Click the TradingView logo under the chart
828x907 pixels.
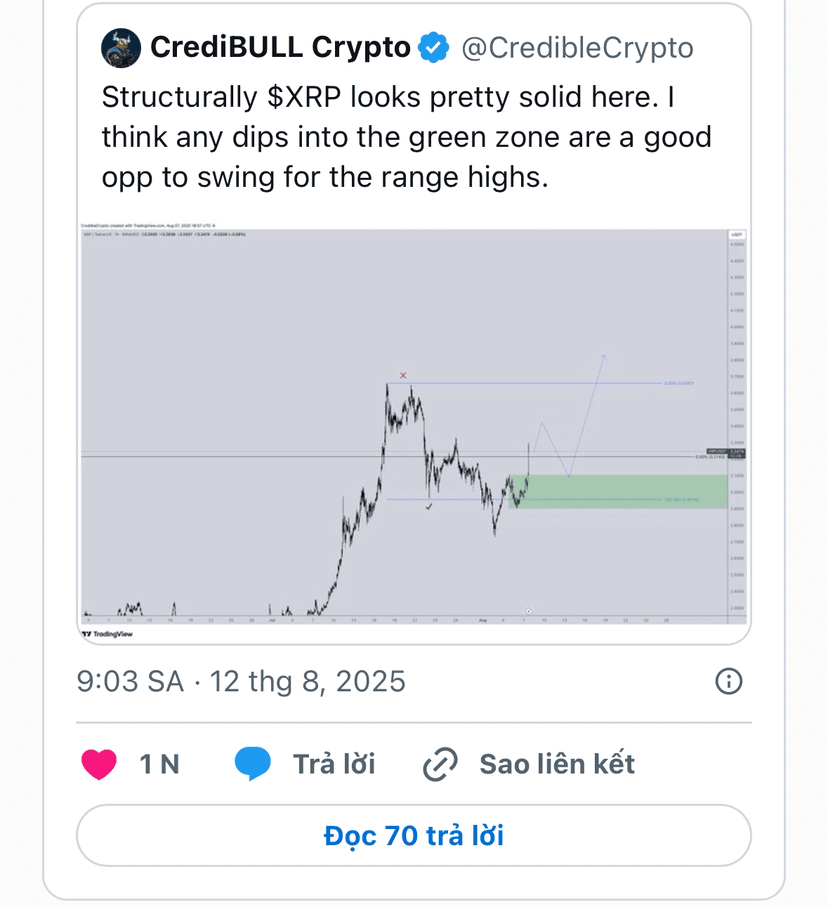[108, 634]
